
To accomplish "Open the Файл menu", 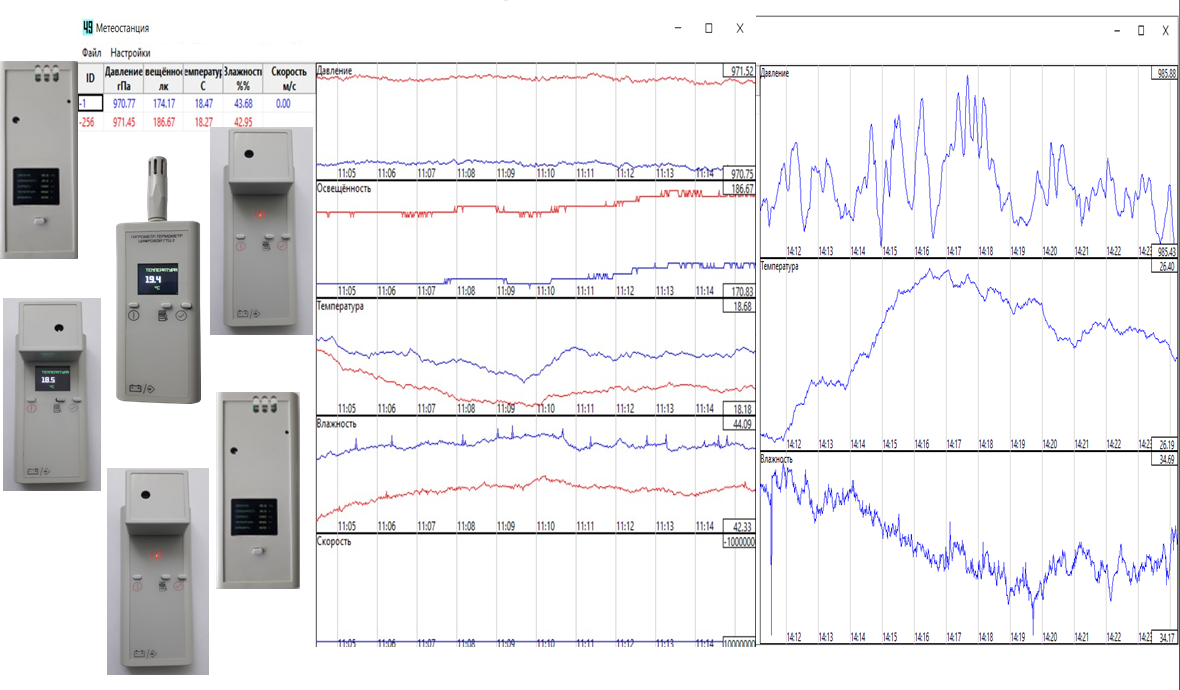I will click(x=91, y=52).
